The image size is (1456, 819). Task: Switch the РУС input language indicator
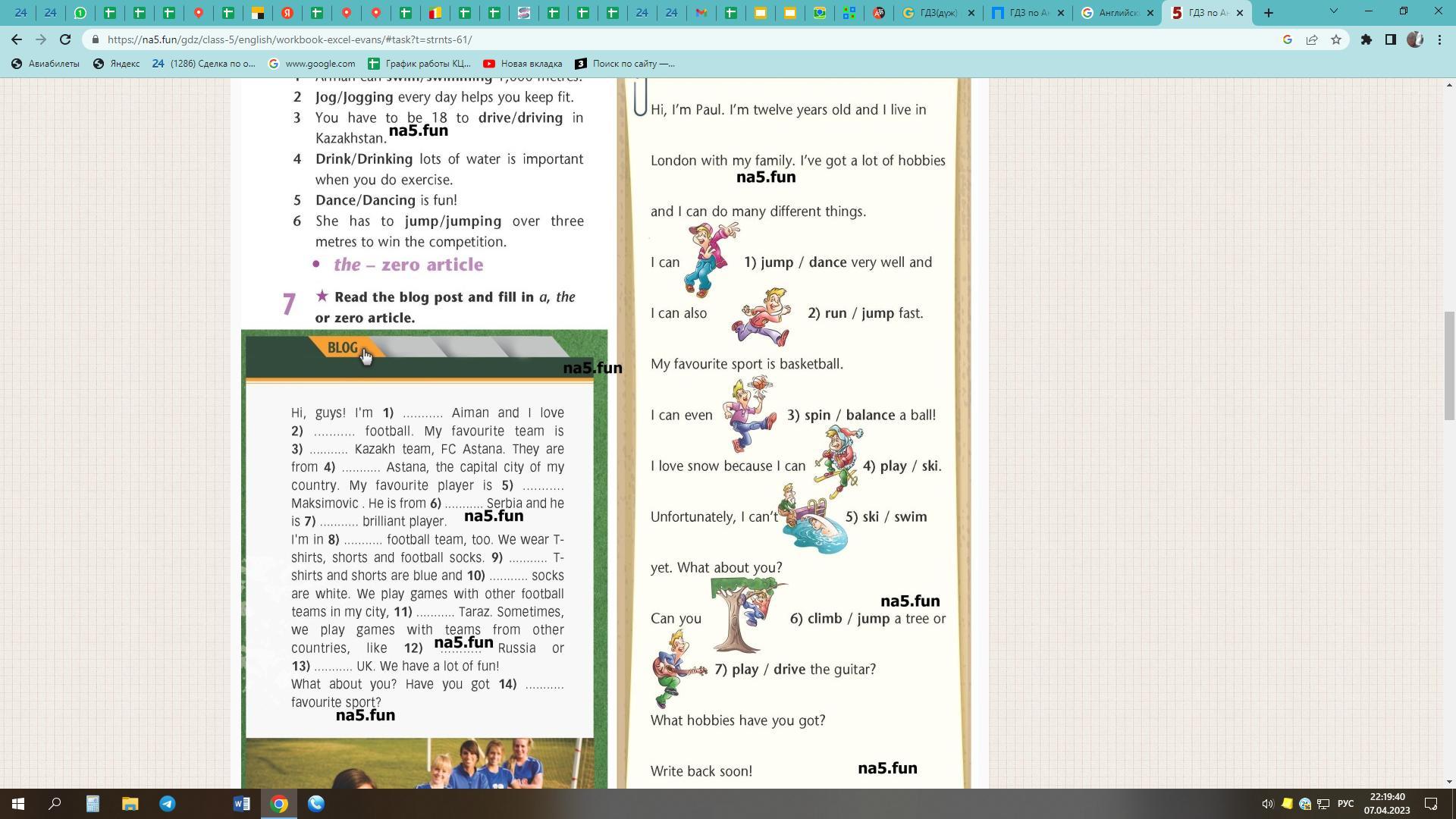[x=1346, y=804]
